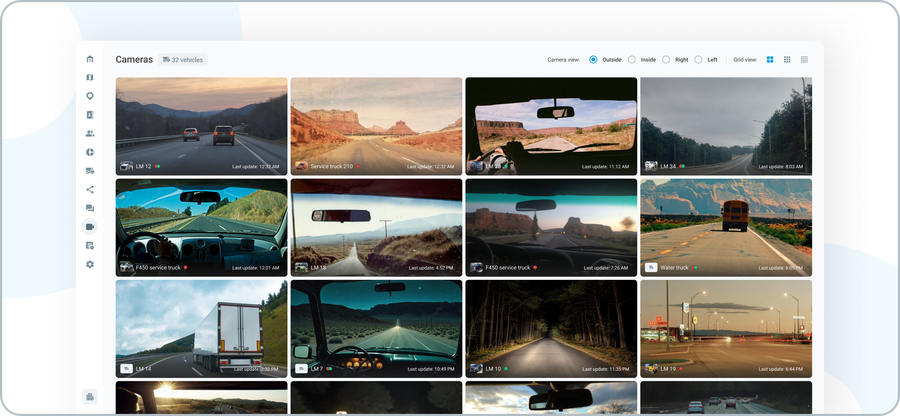Click the 'LM 18' vehicle label
Viewport: 900px width, 416px height.
tap(318, 267)
